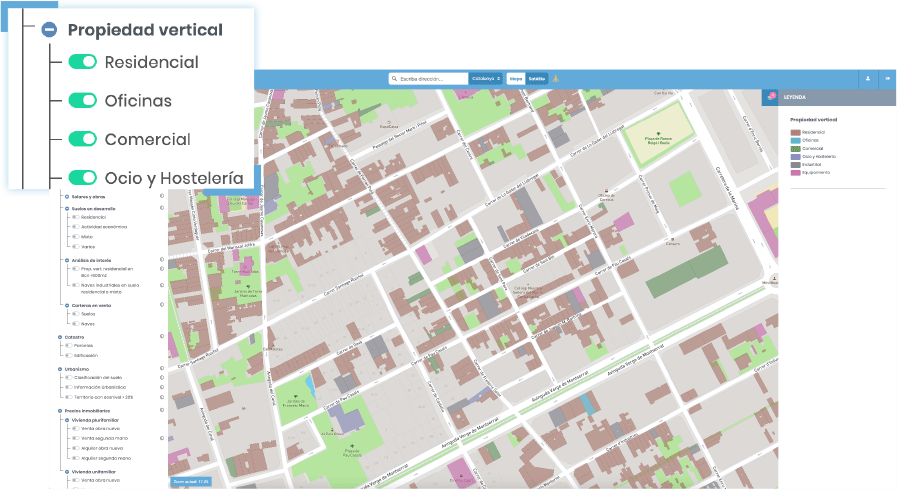Enable Información Urbanística toggle
Screen dimensions: 897x489
pyautogui.click(x=69, y=387)
